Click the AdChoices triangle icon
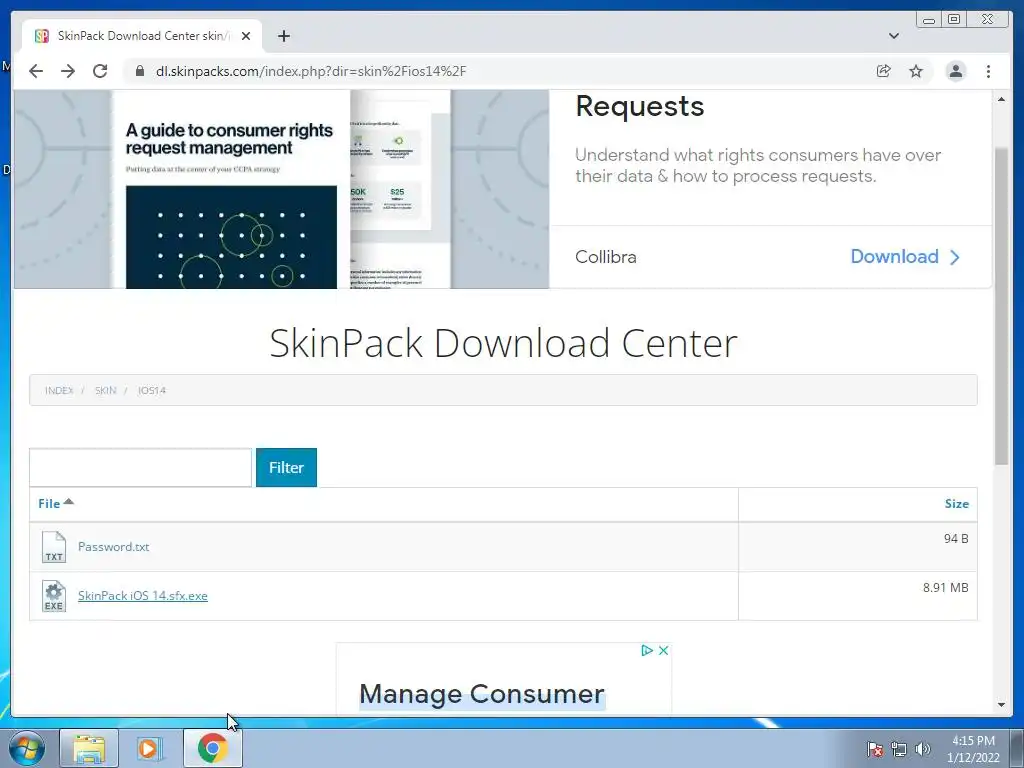This screenshot has height=768, width=1024. click(647, 650)
